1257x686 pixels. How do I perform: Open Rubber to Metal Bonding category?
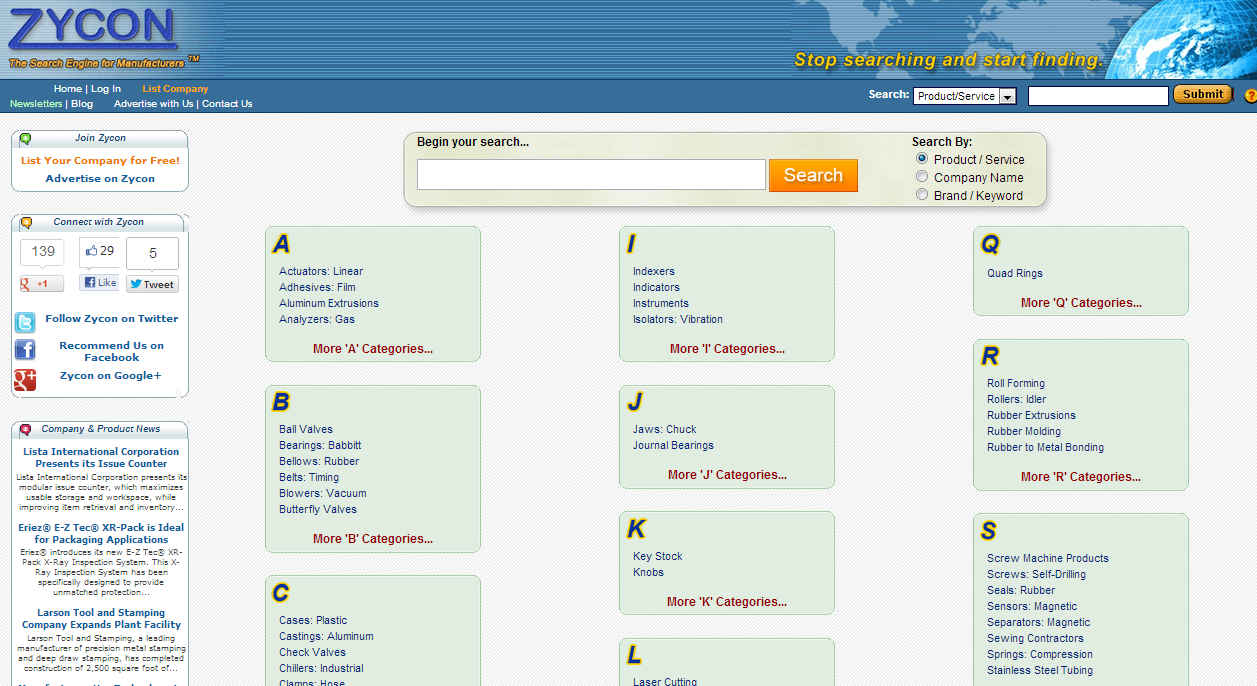click(x=1046, y=447)
